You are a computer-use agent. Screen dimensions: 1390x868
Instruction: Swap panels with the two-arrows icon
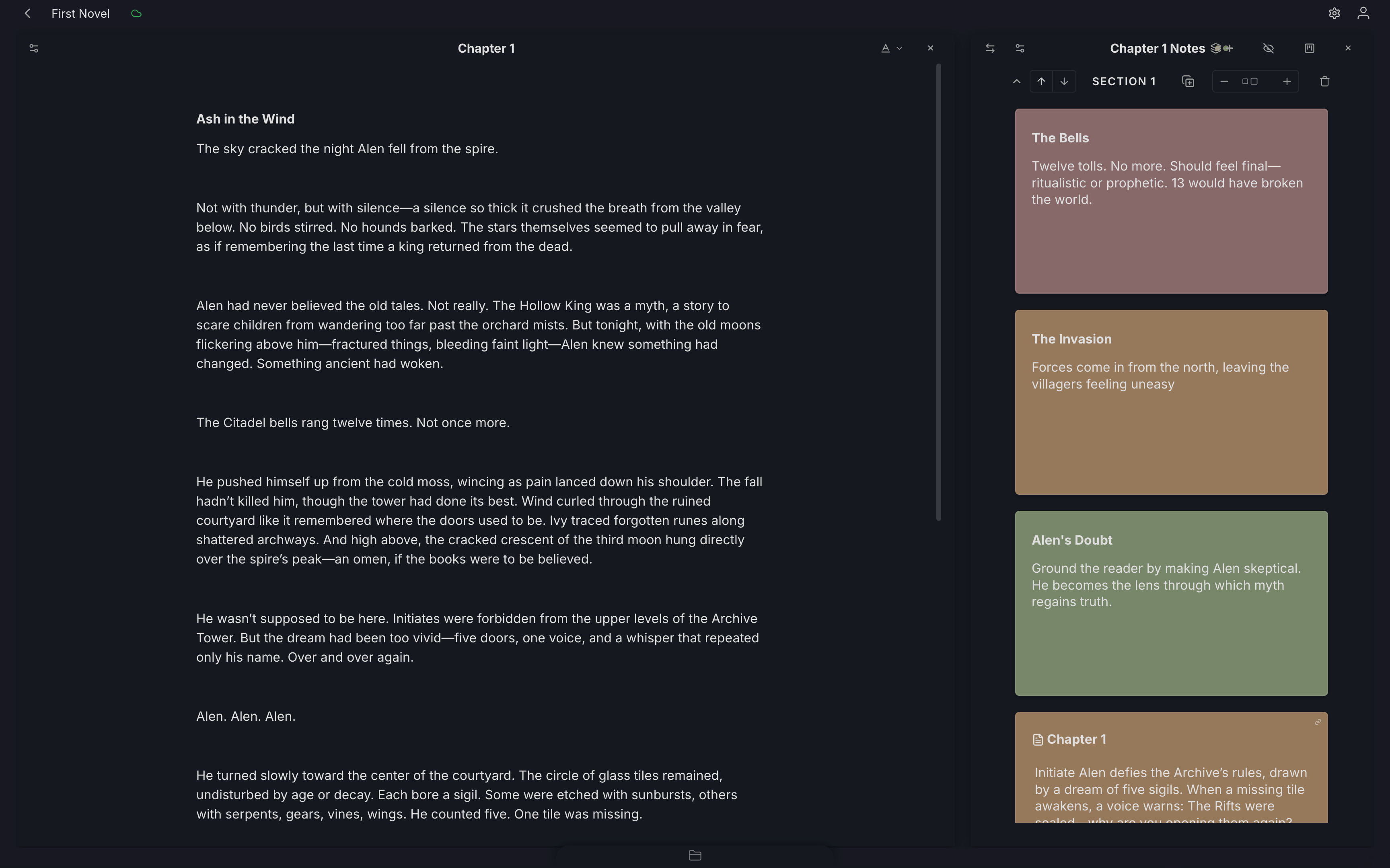pyautogui.click(x=990, y=48)
